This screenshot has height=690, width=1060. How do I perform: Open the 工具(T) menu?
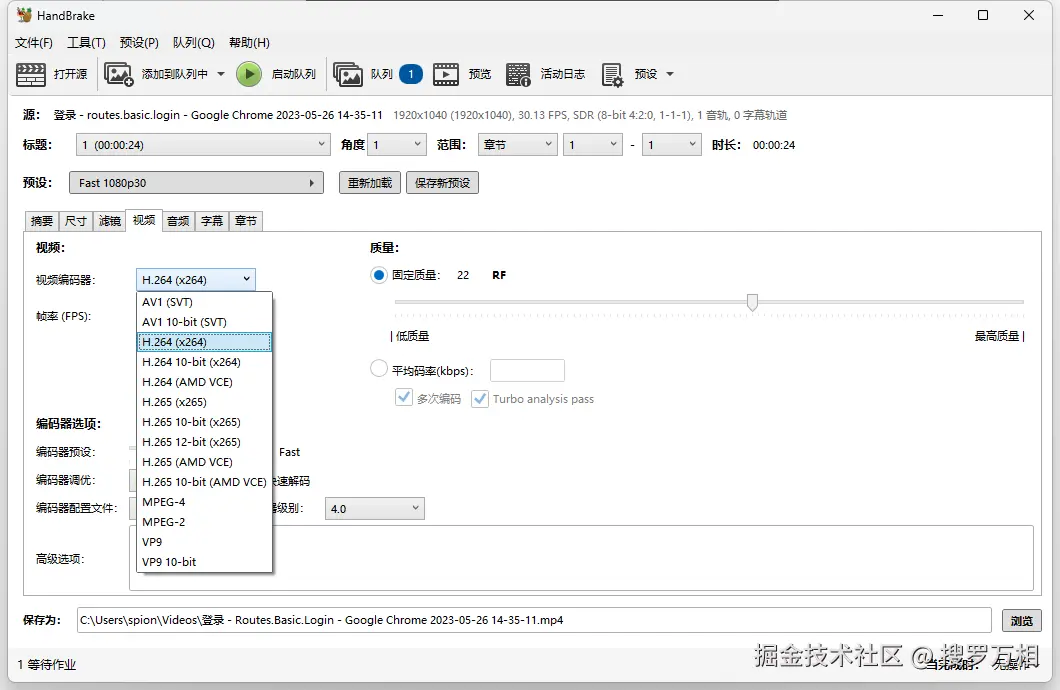[x=87, y=43]
